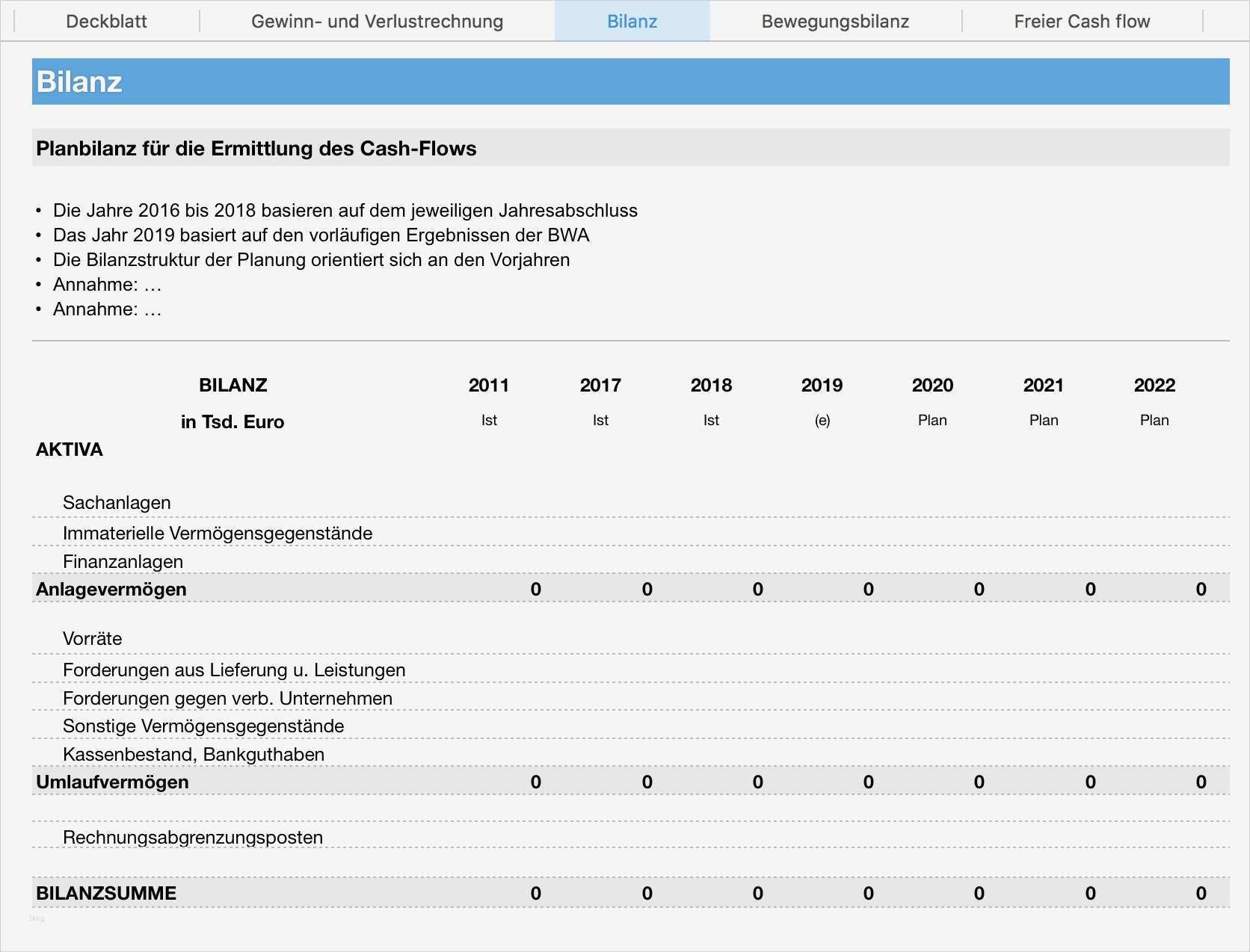
Task: Click the BILANZSUMME row label
Action: 106,892
